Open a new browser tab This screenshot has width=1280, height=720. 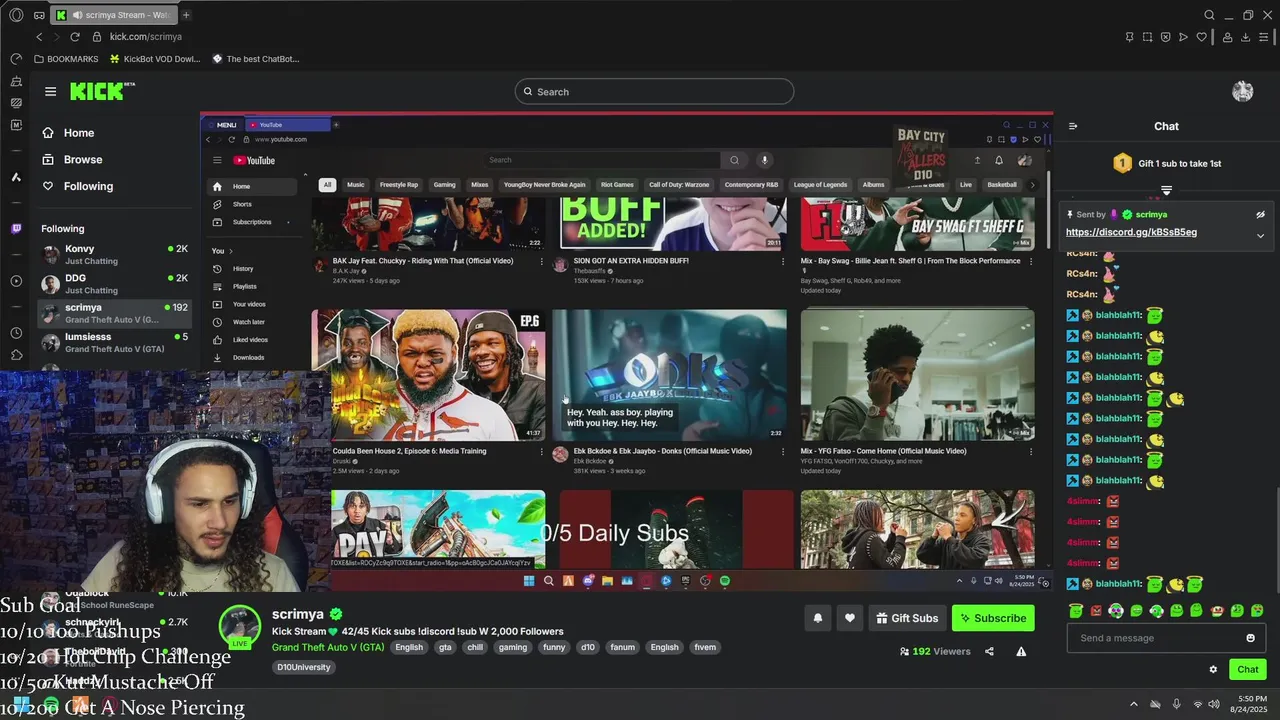point(186,15)
